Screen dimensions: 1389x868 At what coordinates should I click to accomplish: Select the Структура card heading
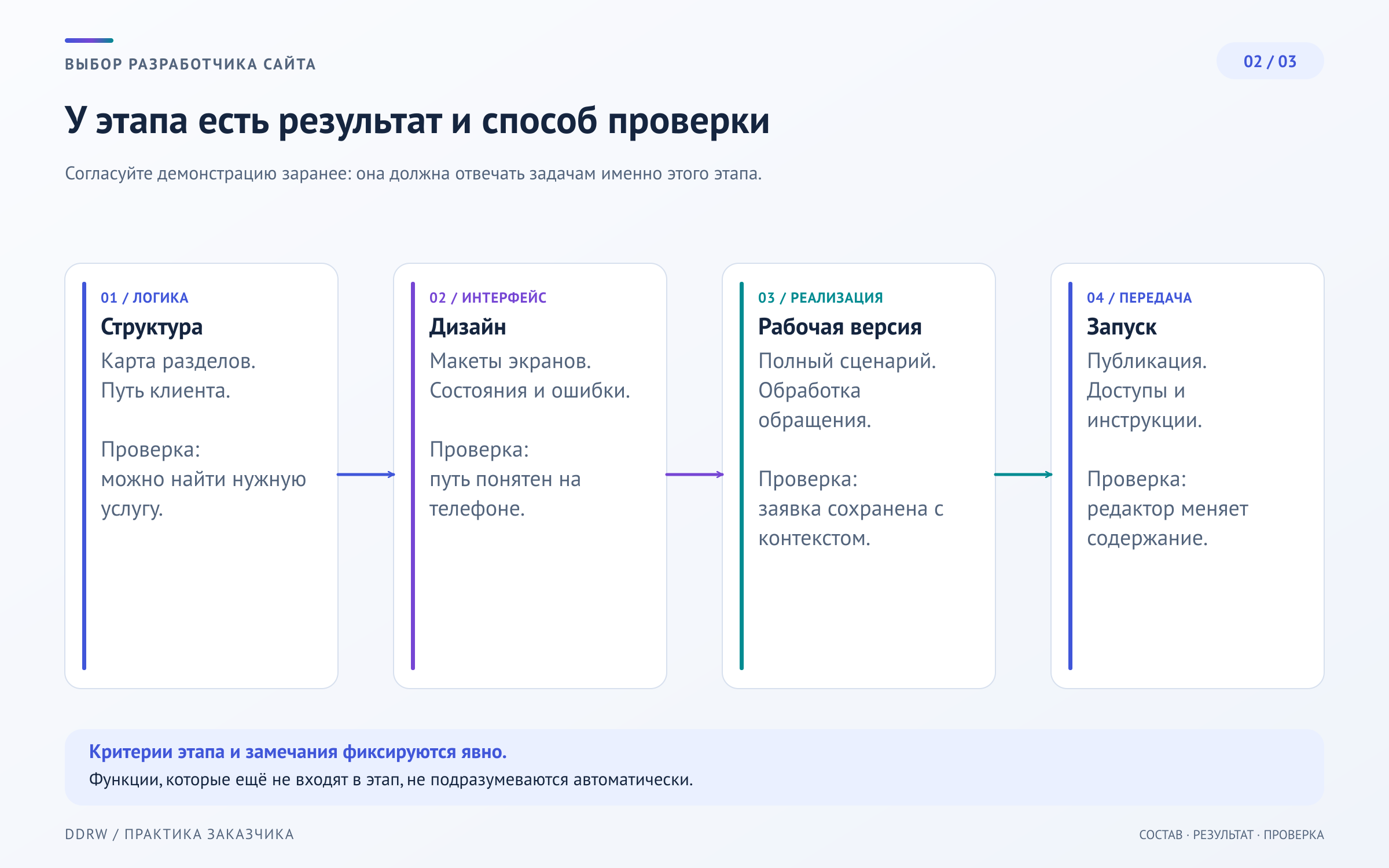point(152,327)
